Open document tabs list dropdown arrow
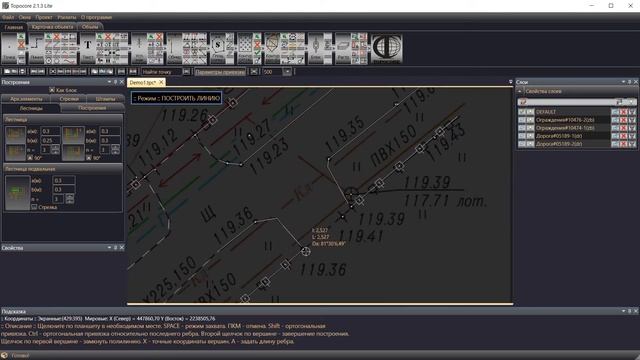The image size is (640, 360). point(511,82)
